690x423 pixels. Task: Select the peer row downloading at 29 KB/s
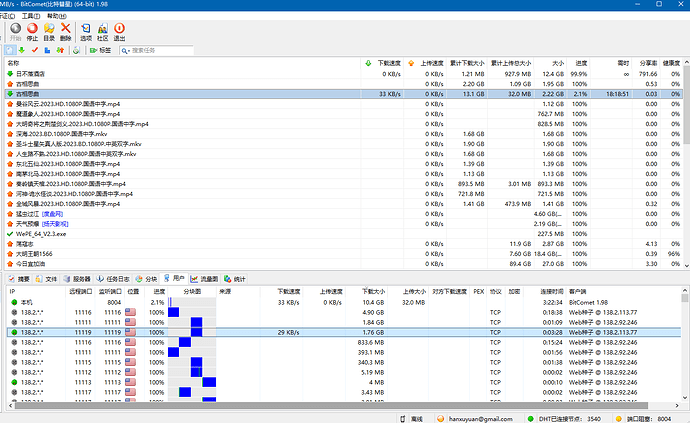(x=344, y=332)
